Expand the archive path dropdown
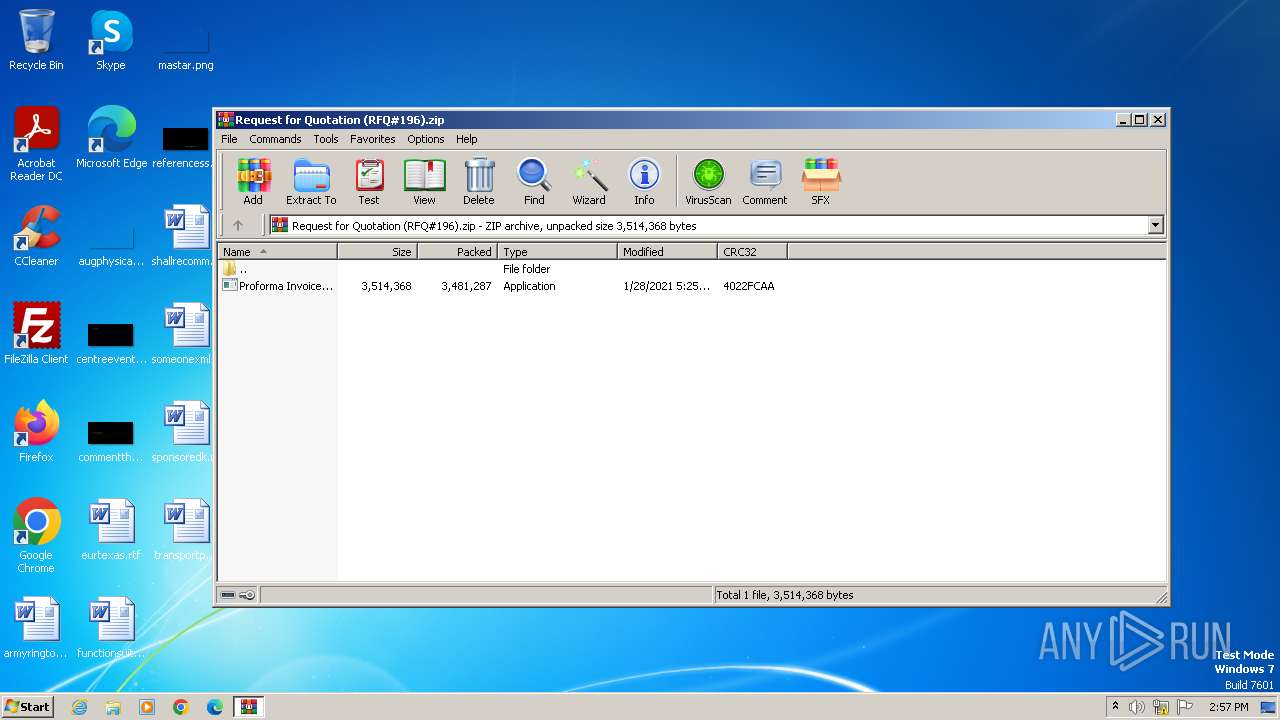Image resolution: width=1280 pixels, height=720 pixels. pos(1155,225)
